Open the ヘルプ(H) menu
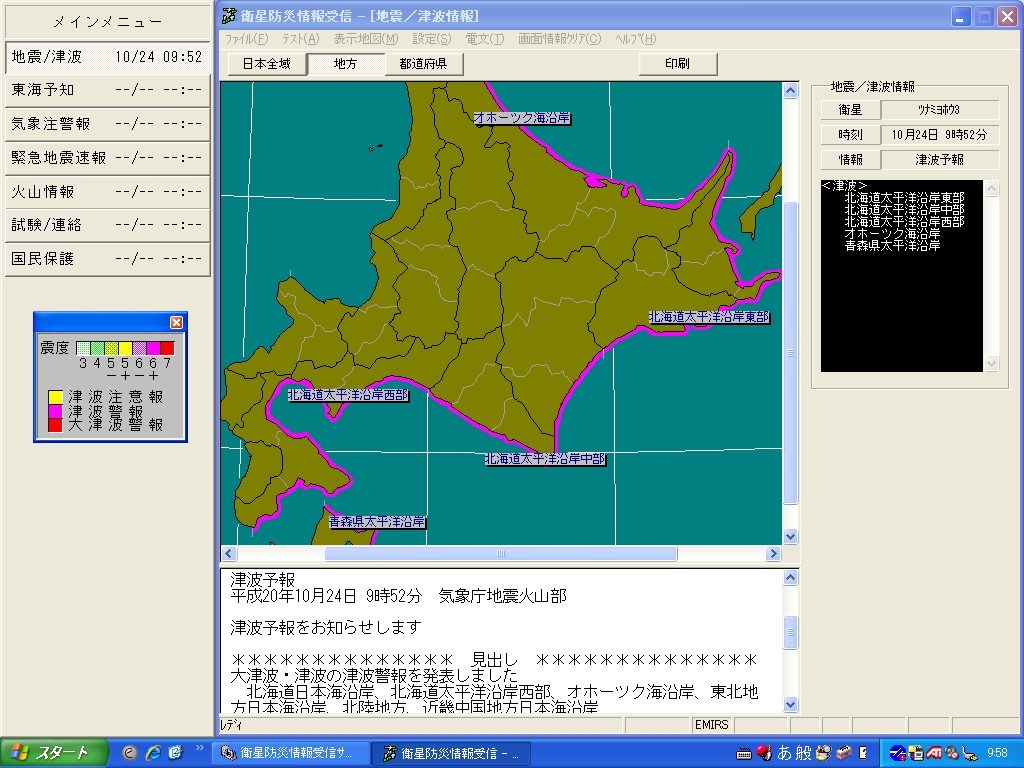 (635, 39)
